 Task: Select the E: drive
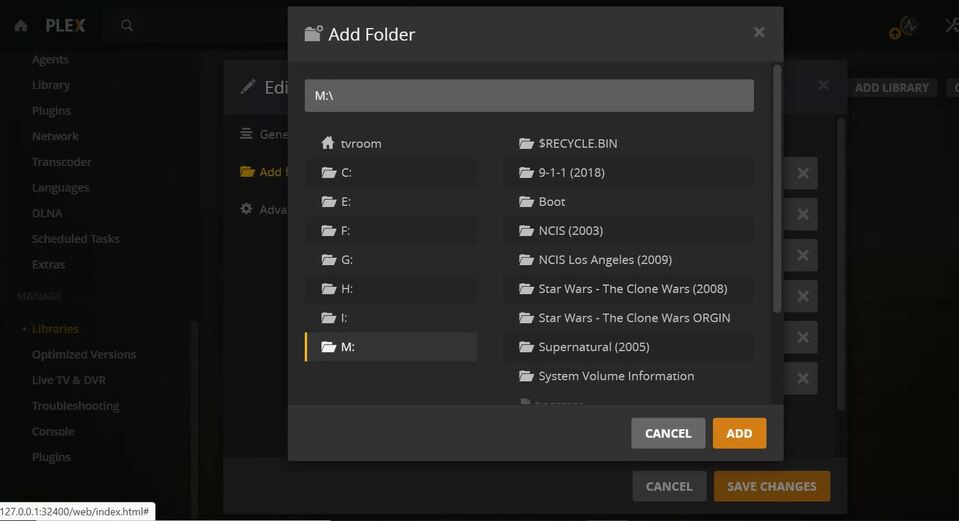391,201
